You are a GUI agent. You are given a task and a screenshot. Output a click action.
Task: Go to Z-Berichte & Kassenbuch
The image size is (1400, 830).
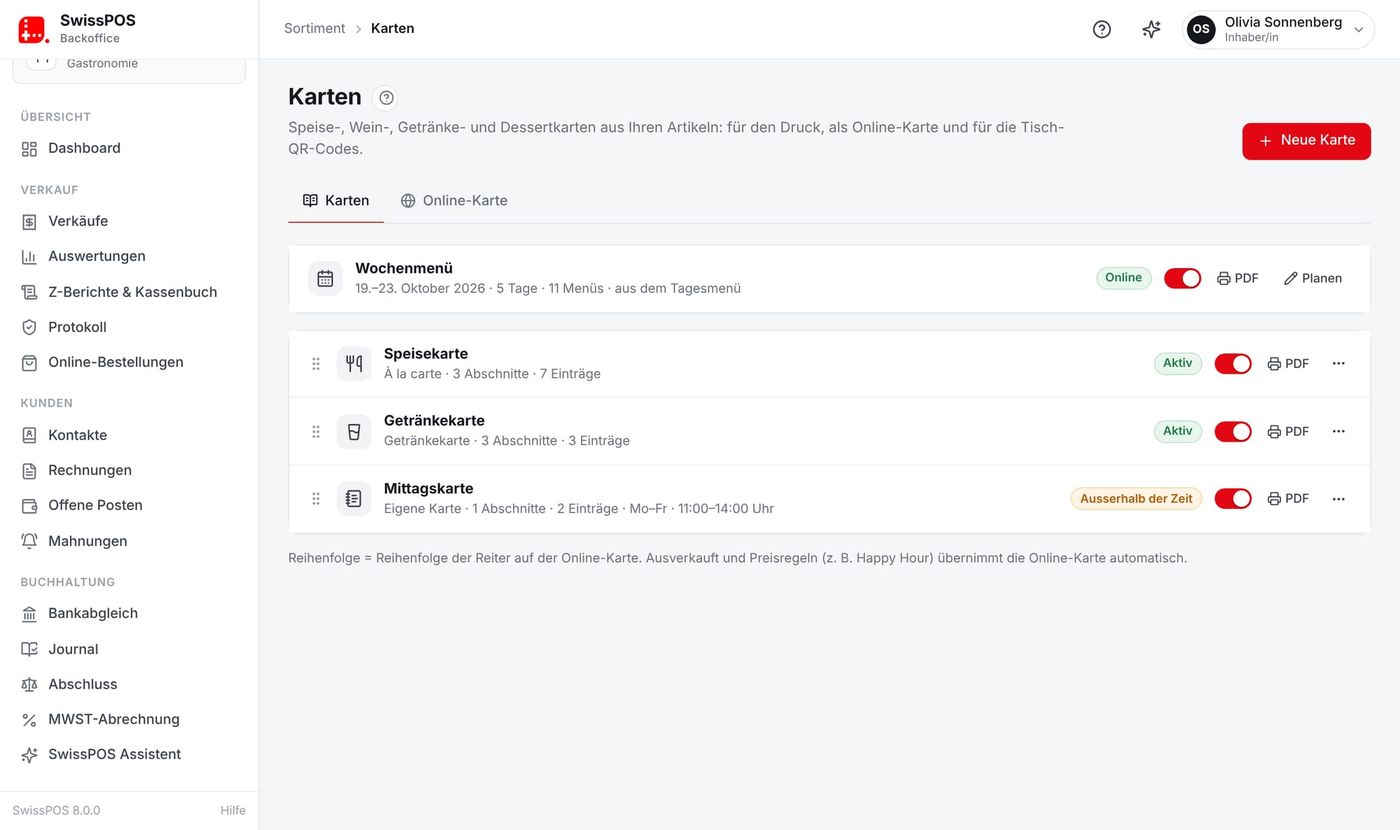129,292
